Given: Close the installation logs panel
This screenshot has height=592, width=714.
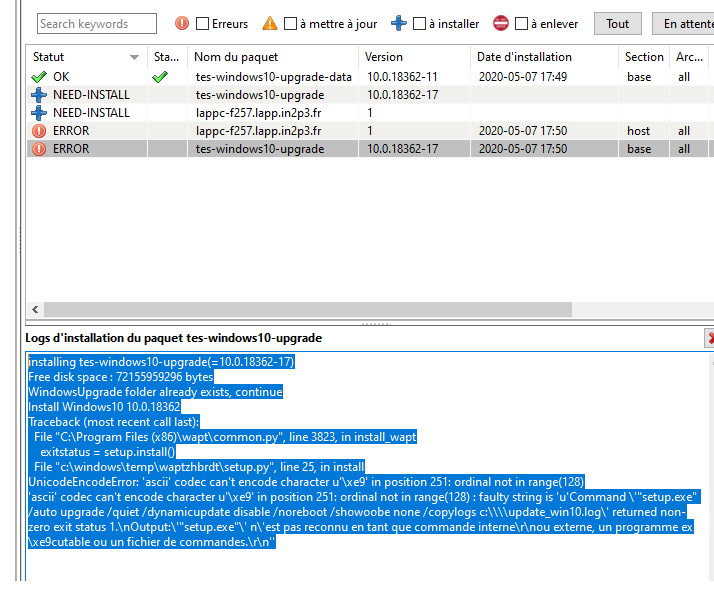Looking at the screenshot, I should (709, 338).
